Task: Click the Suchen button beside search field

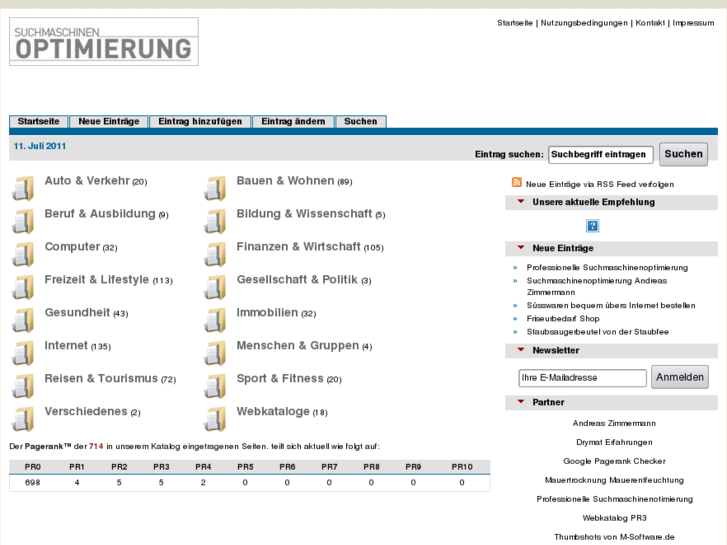Action: tap(683, 154)
